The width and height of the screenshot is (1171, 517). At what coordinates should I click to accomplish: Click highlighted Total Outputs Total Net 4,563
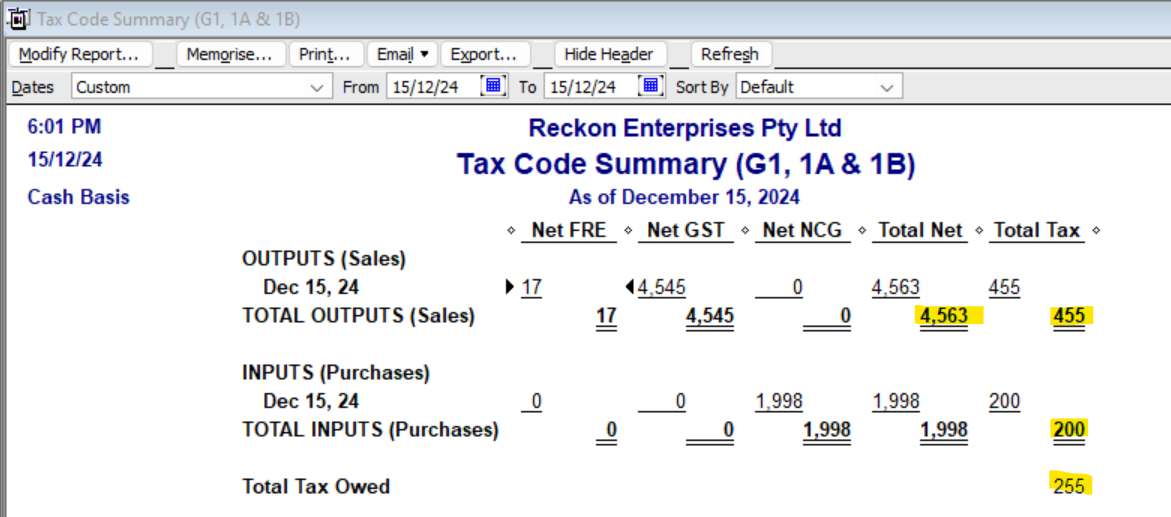click(944, 316)
